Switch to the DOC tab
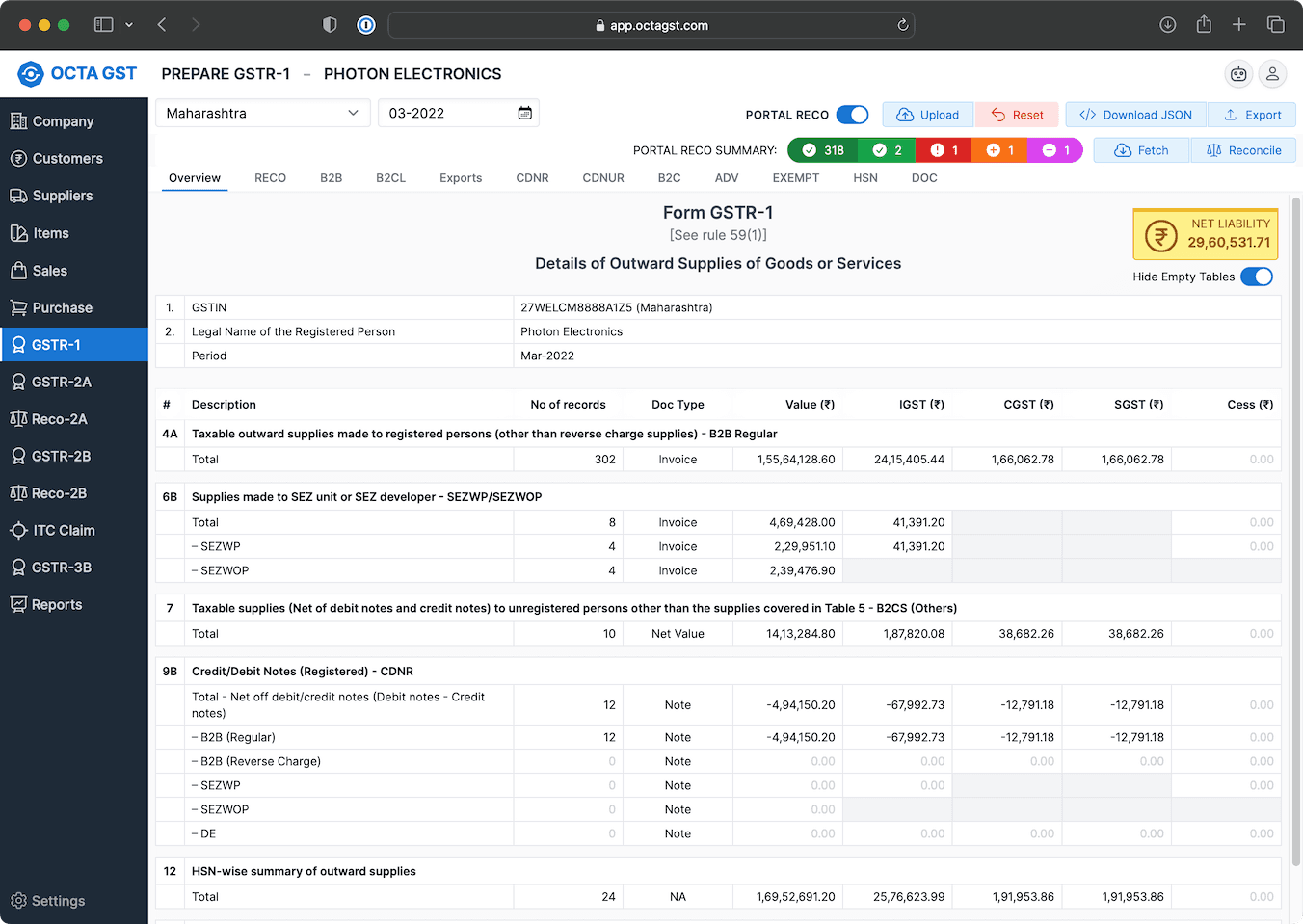This screenshot has width=1303, height=924. pos(924,178)
